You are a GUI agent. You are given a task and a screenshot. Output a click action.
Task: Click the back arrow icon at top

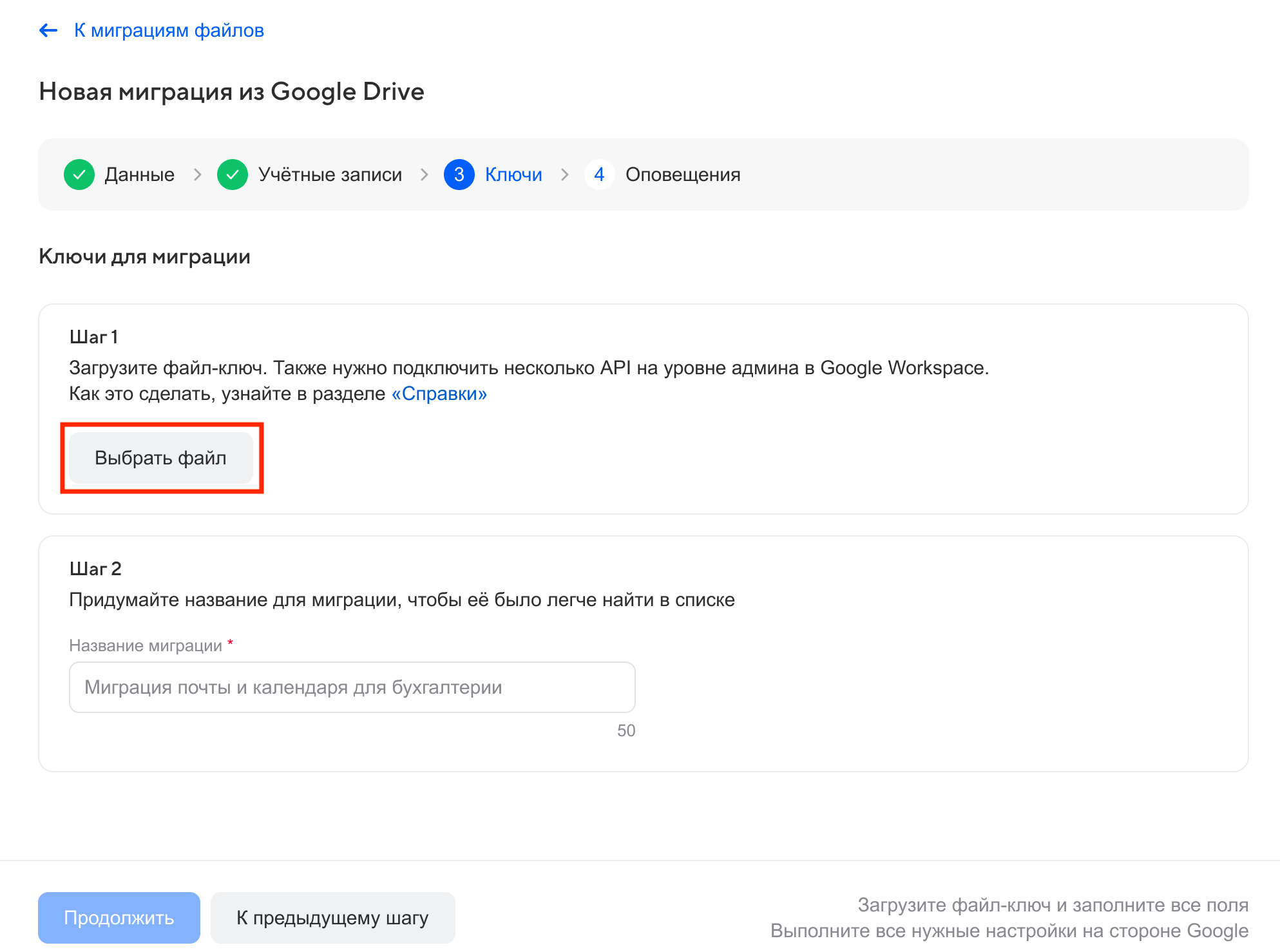[x=48, y=30]
